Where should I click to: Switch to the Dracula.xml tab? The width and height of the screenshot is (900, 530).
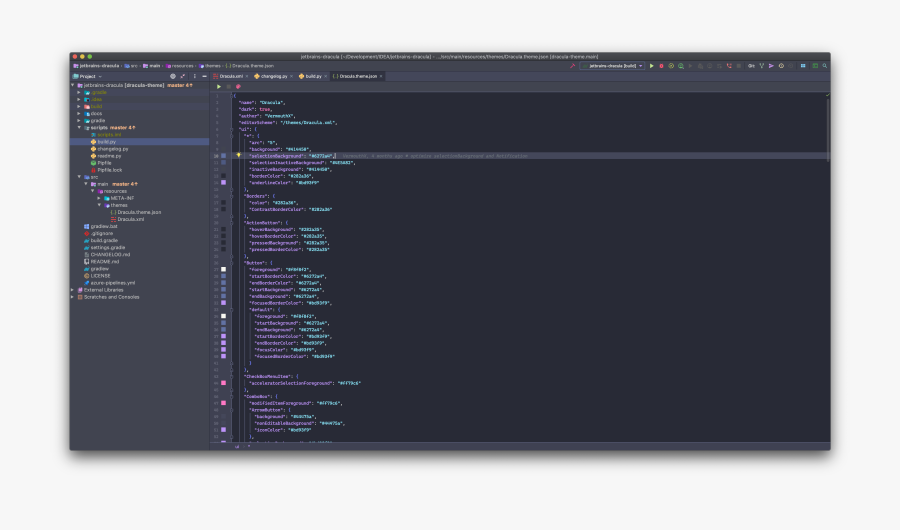click(x=230, y=76)
